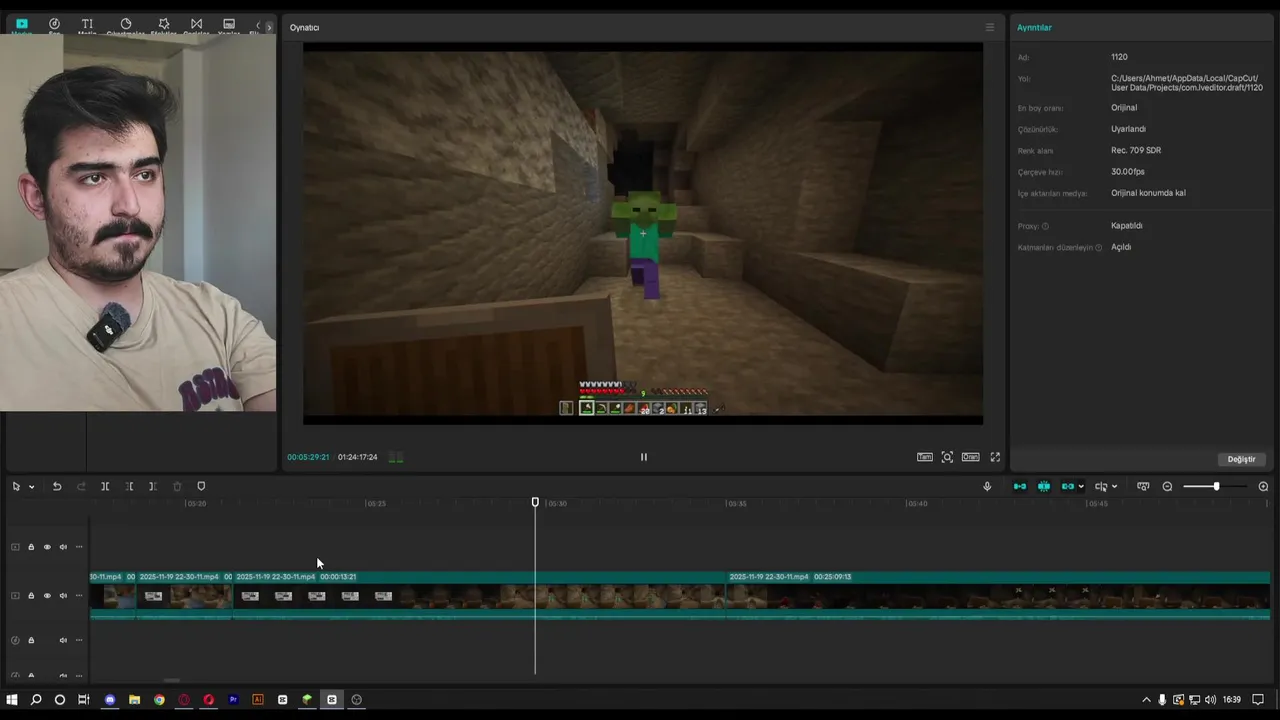Lock the main video track
The height and width of the screenshot is (720, 1280).
click(31, 596)
